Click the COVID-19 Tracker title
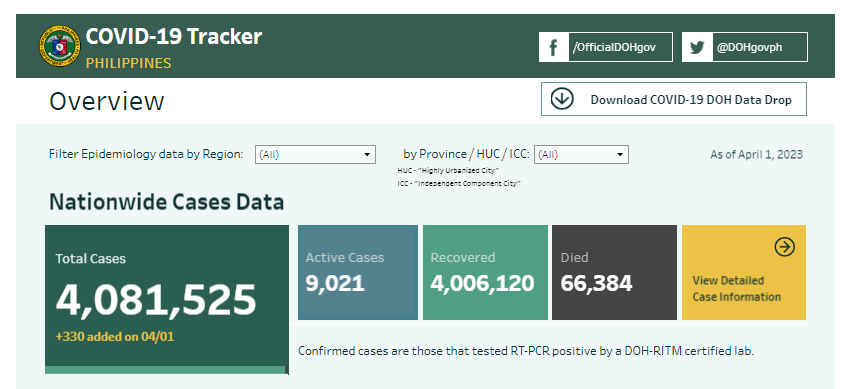 pos(174,37)
